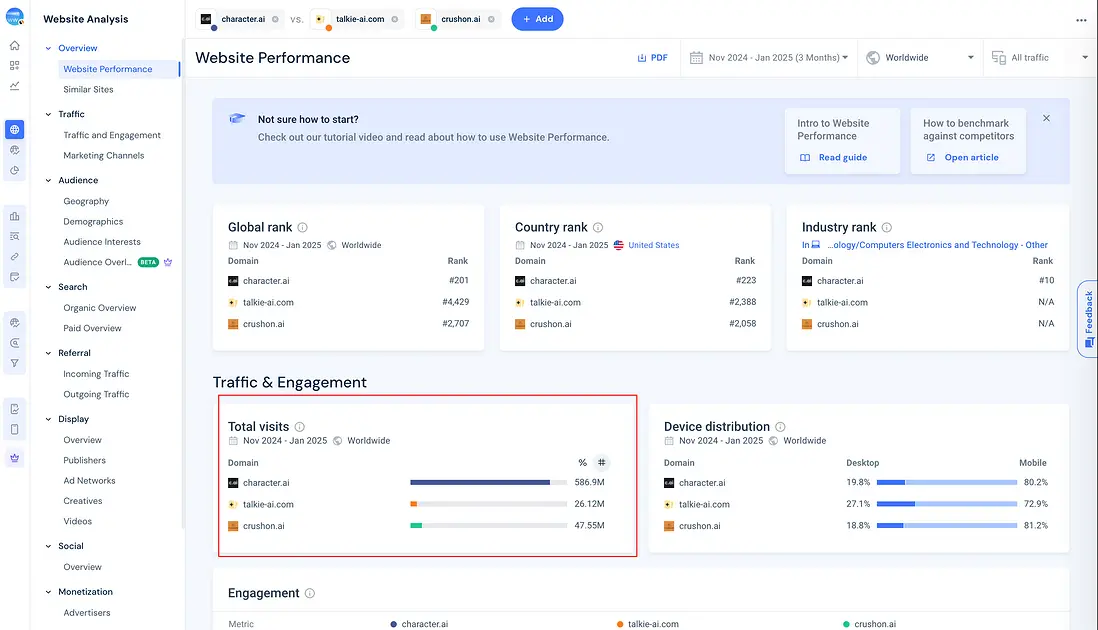Image resolution: width=1098 pixels, height=630 pixels.
Task: Click the info icon beside Device distribution
Action: coord(780,427)
